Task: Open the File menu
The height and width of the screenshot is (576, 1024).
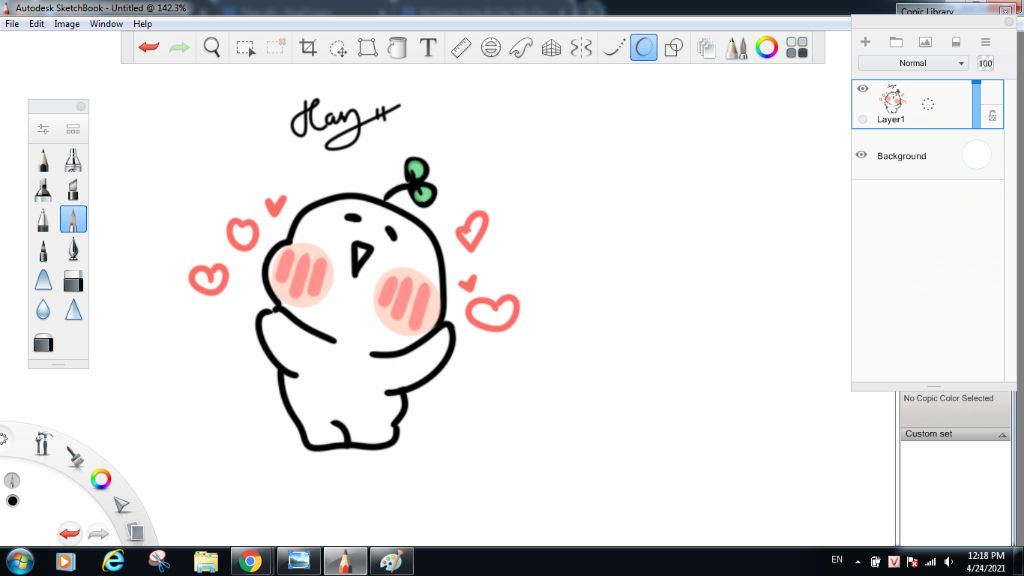Action: click(12, 24)
